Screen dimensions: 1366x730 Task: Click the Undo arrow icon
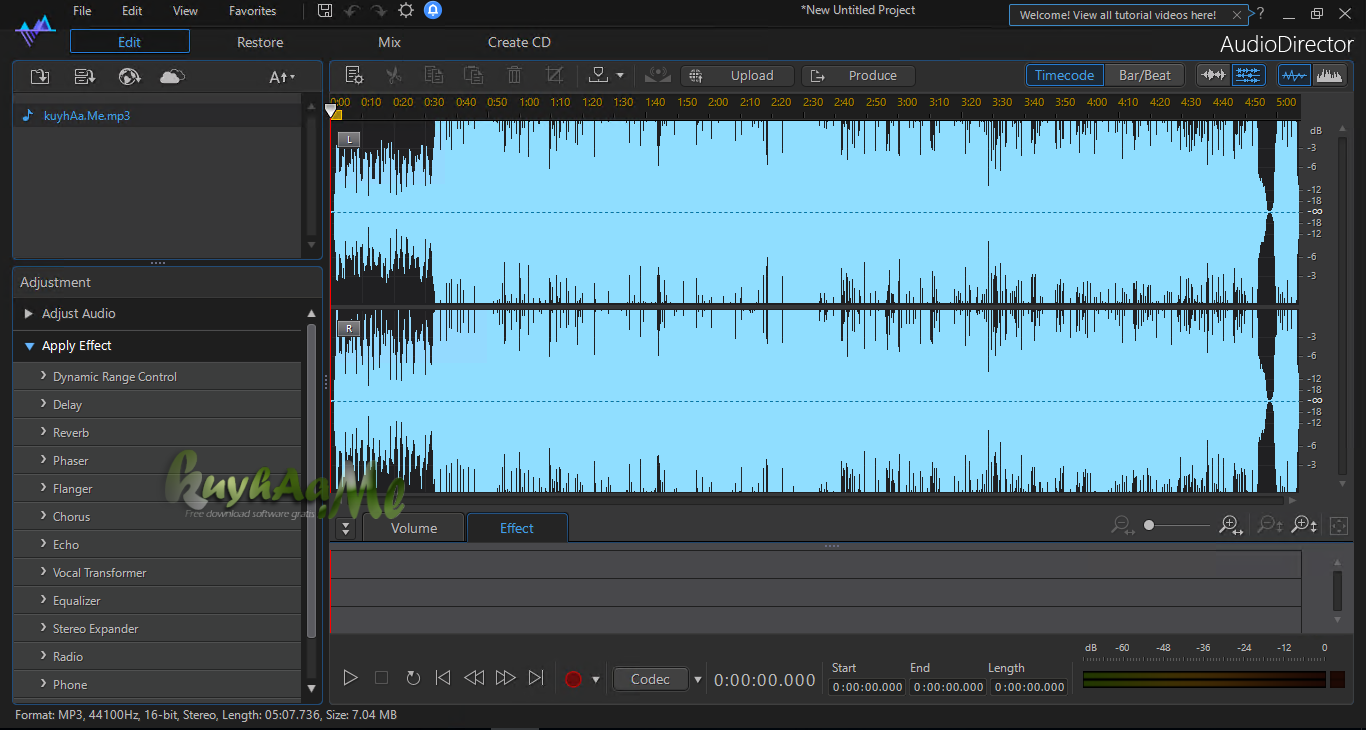click(351, 11)
